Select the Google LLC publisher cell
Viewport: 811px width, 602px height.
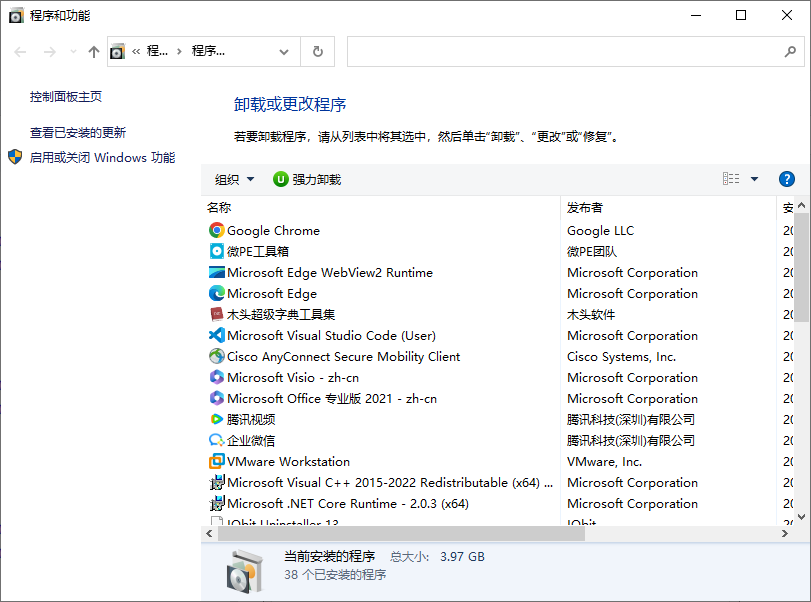pyautogui.click(x=600, y=231)
